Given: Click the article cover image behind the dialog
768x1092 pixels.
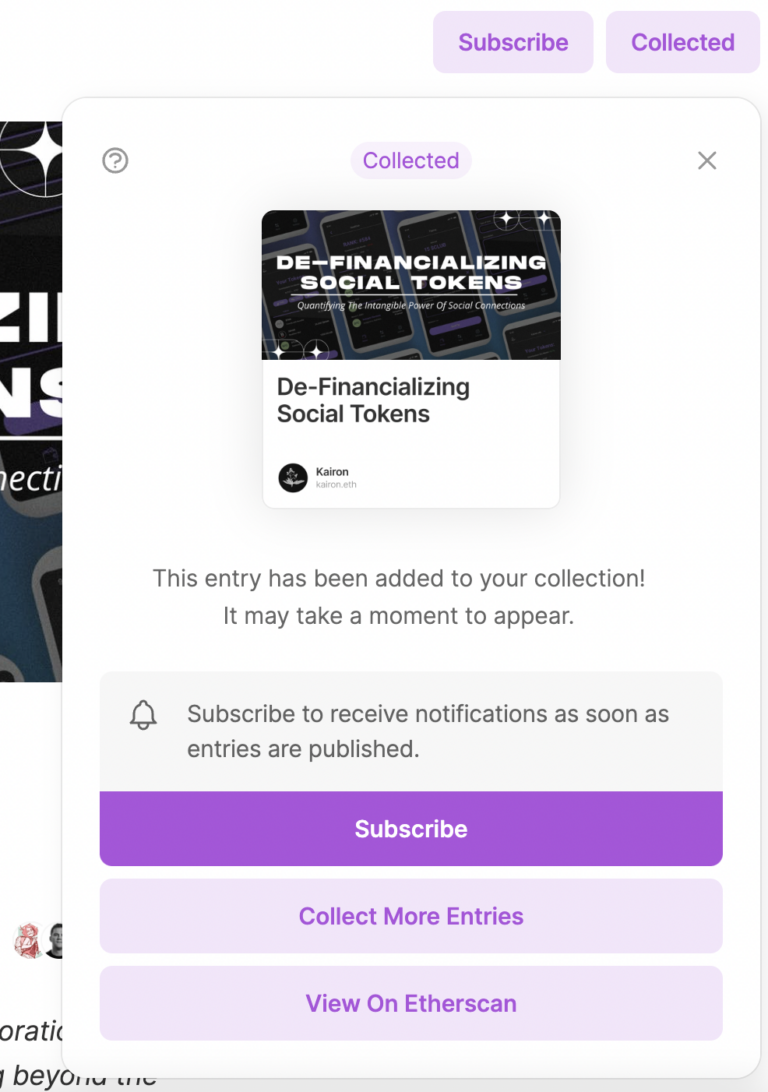Looking at the screenshot, I should pyautogui.click(x=30, y=400).
